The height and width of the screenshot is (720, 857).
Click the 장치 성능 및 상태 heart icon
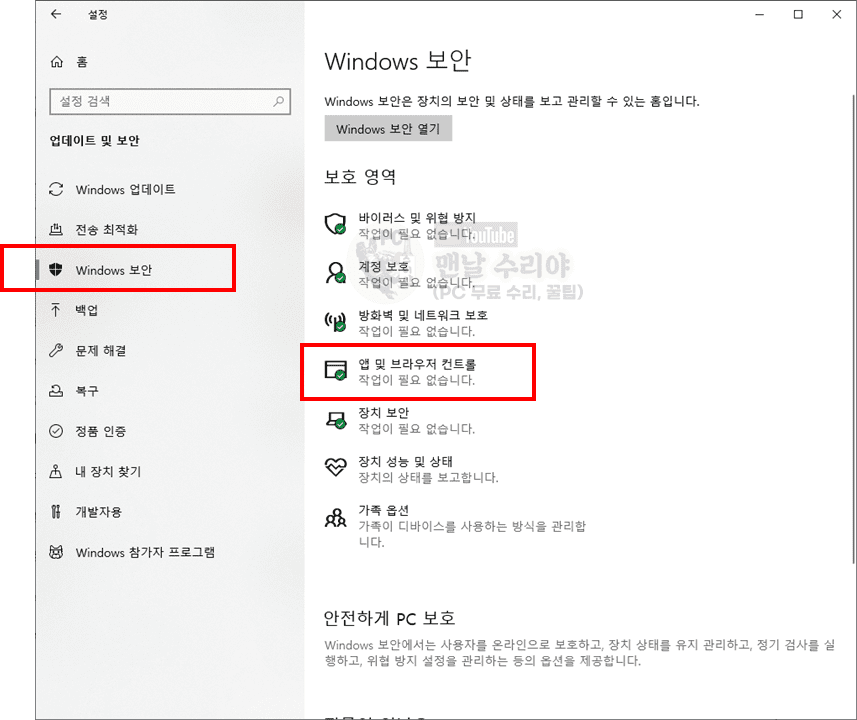(336, 468)
